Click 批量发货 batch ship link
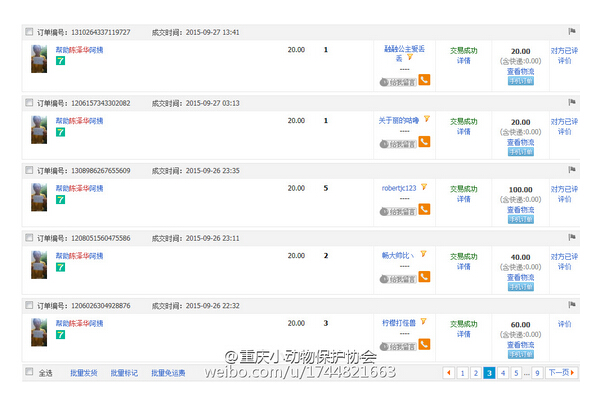 click(x=84, y=373)
